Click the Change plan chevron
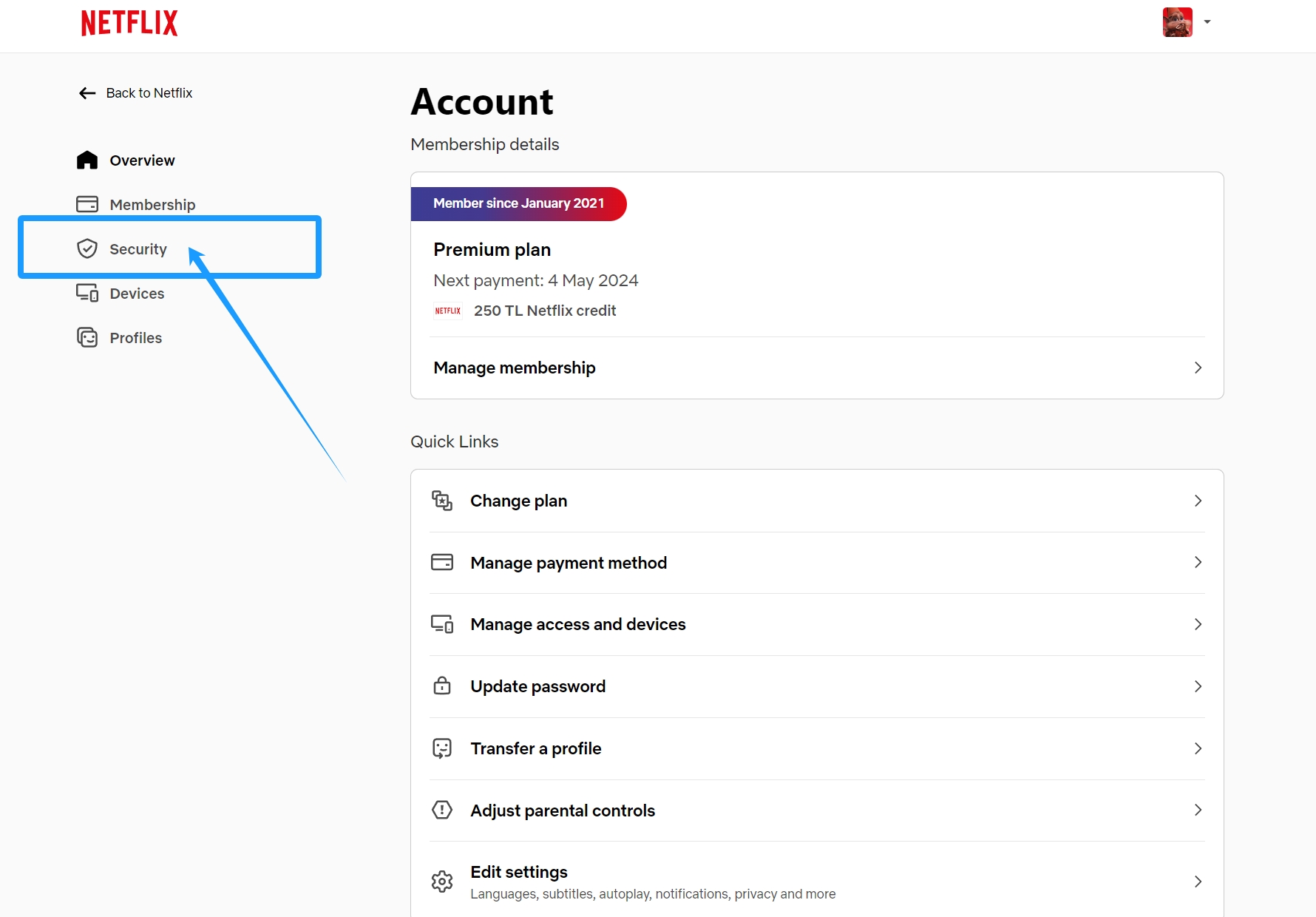Viewport: 1316px width, 917px height. pyautogui.click(x=1198, y=501)
